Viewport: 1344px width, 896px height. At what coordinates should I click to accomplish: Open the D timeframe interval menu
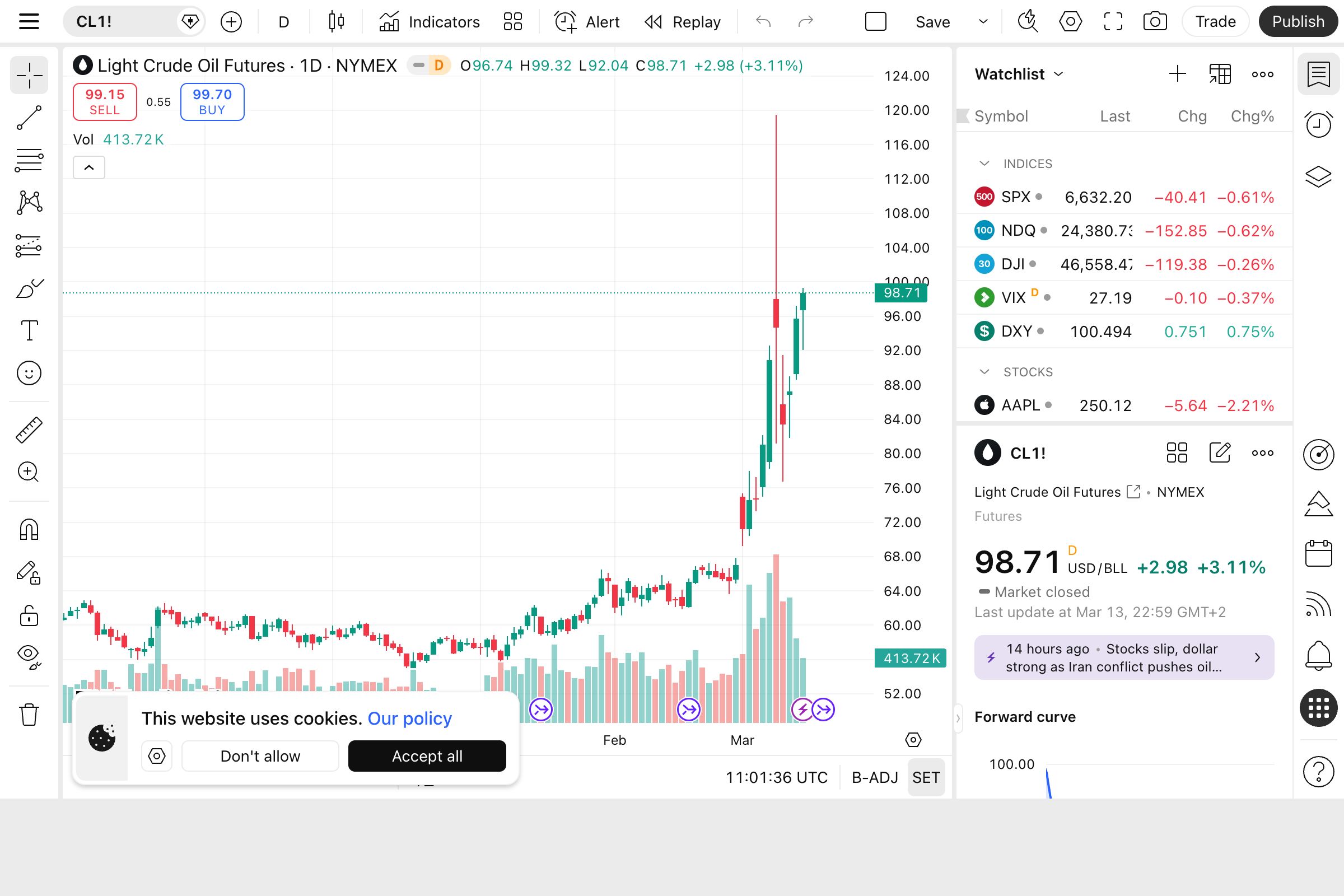[284, 22]
